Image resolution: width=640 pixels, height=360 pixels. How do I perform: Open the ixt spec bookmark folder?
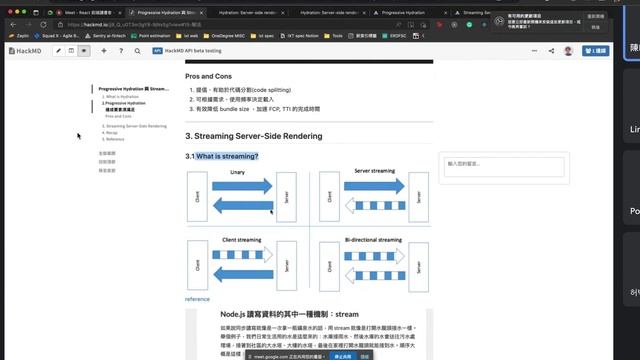pyautogui.click(x=262, y=36)
